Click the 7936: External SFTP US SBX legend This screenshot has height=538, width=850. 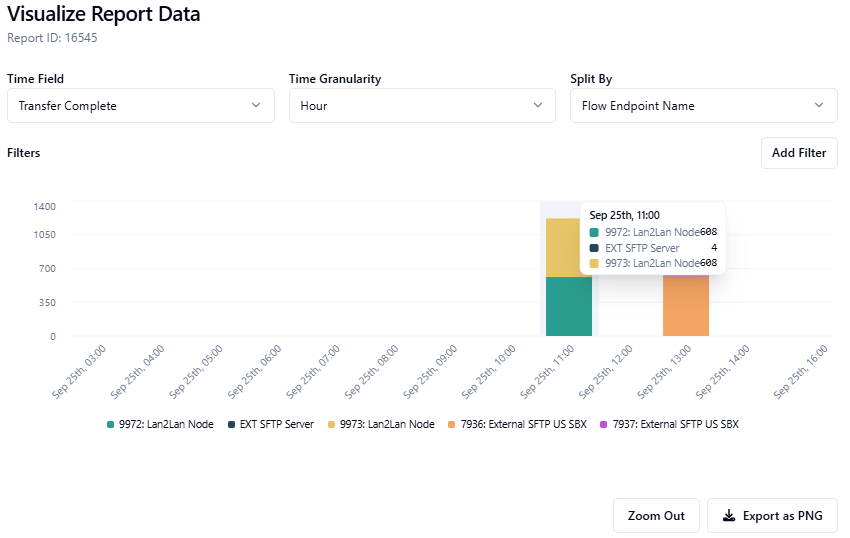517,424
